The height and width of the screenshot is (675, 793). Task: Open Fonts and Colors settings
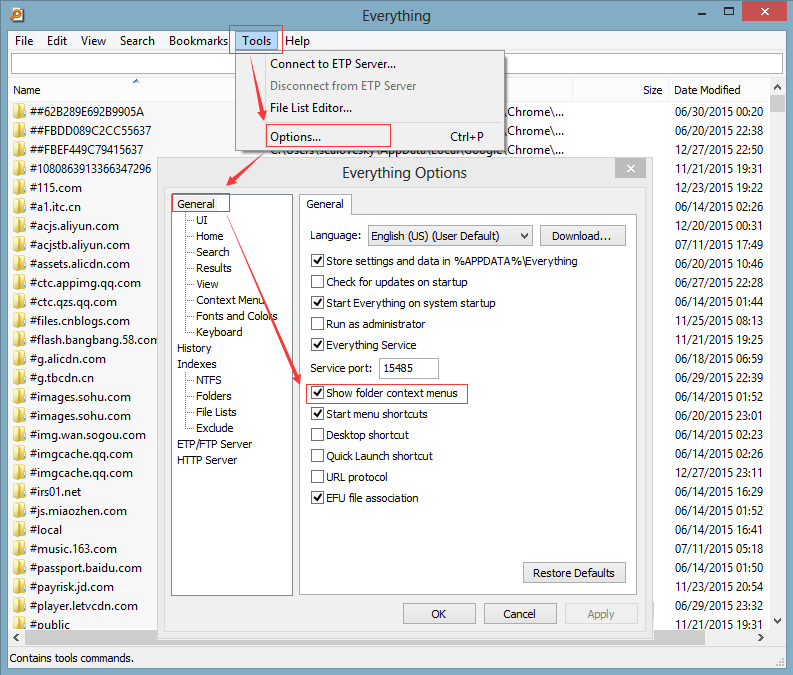pyautogui.click(x=237, y=316)
